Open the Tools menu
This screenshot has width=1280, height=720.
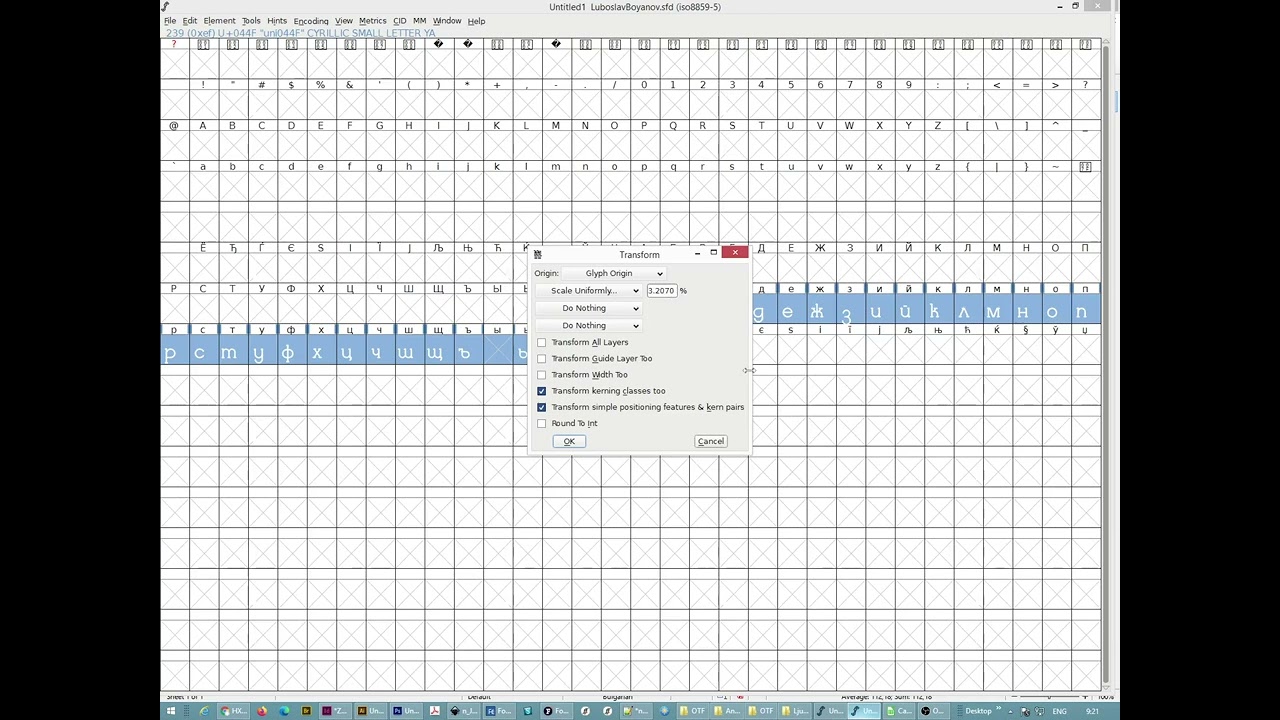pyautogui.click(x=251, y=20)
